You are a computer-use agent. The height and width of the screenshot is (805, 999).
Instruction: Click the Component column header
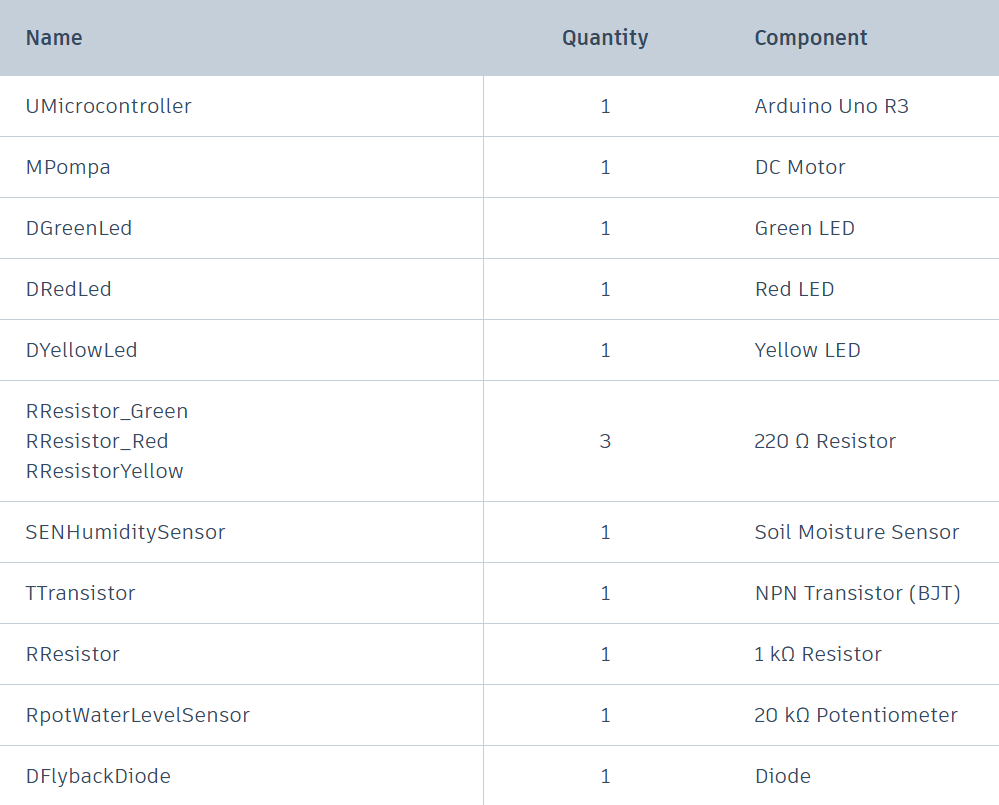811,38
